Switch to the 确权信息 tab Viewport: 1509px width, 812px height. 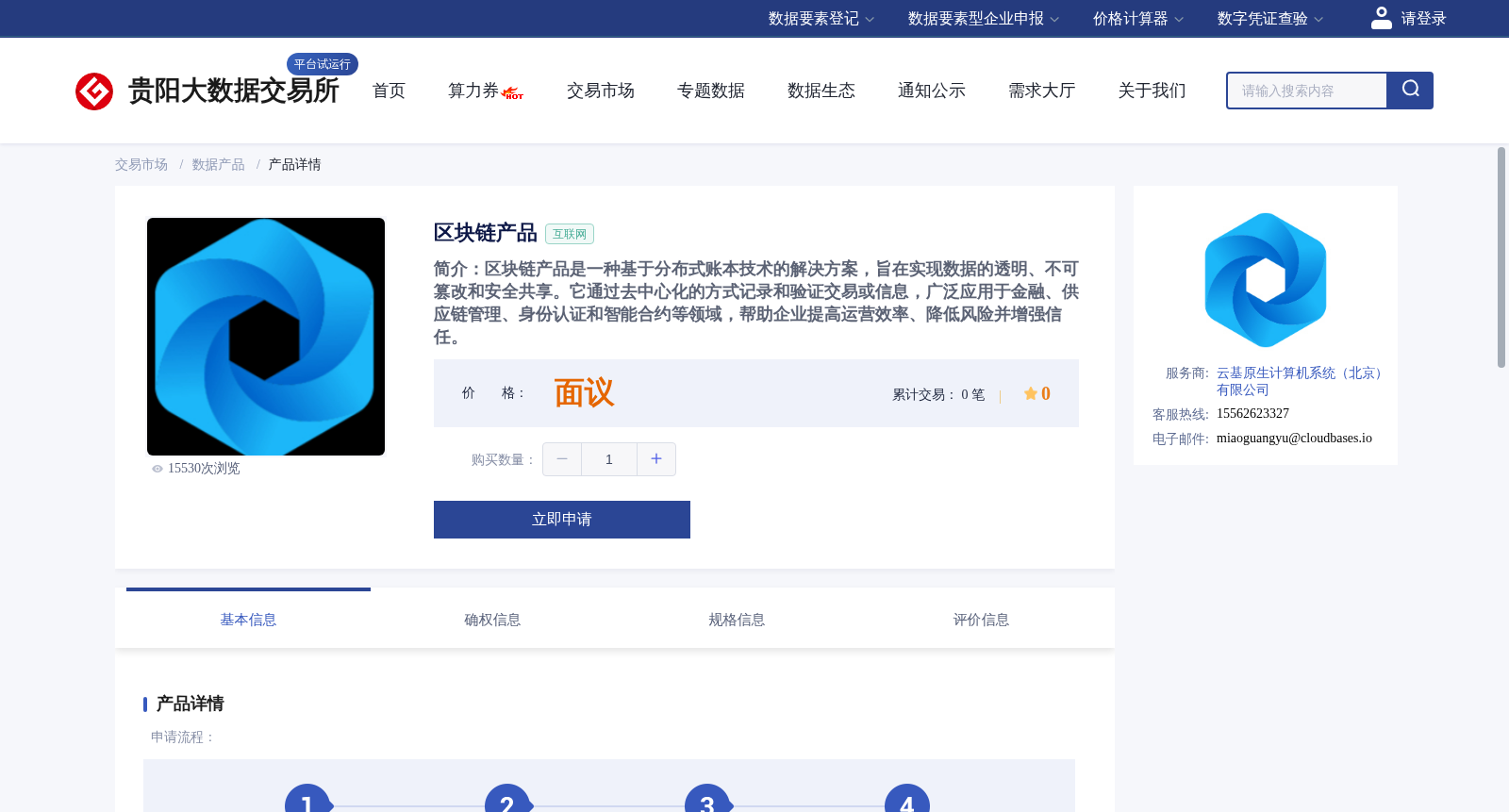pyautogui.click(x=492, y=619)
